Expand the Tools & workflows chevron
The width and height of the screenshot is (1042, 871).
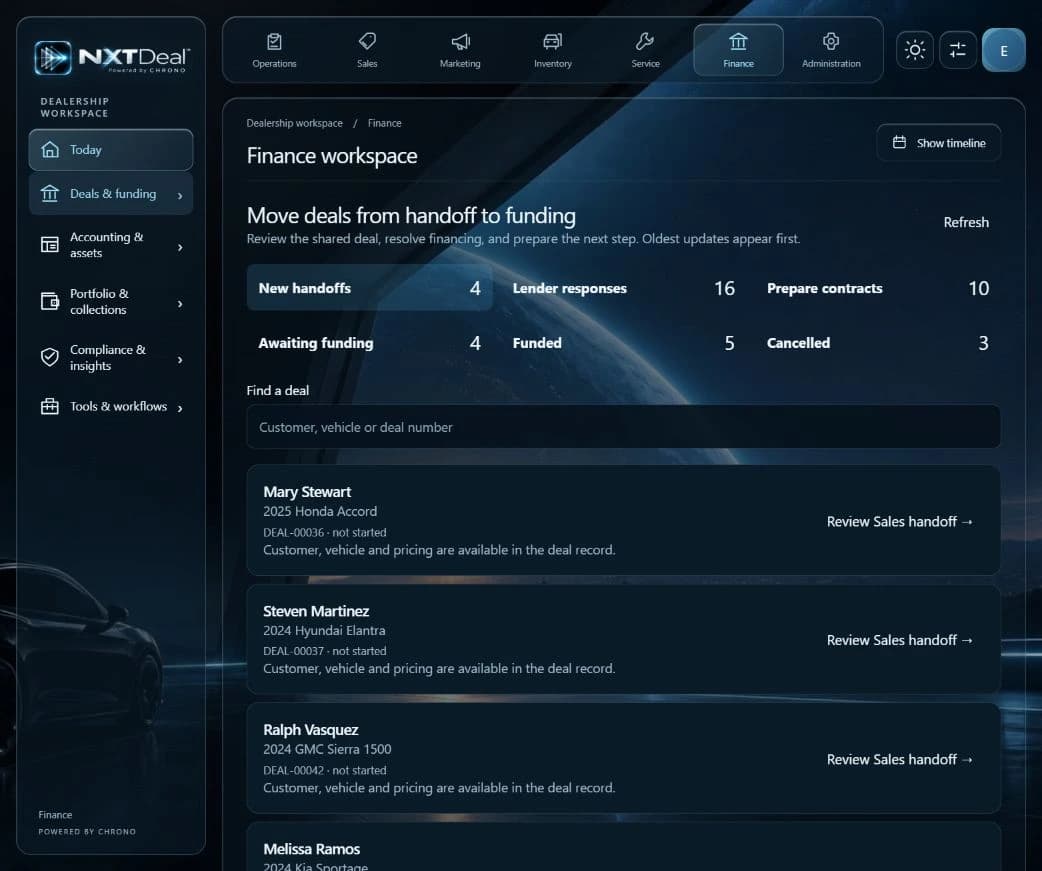(180, 408)
